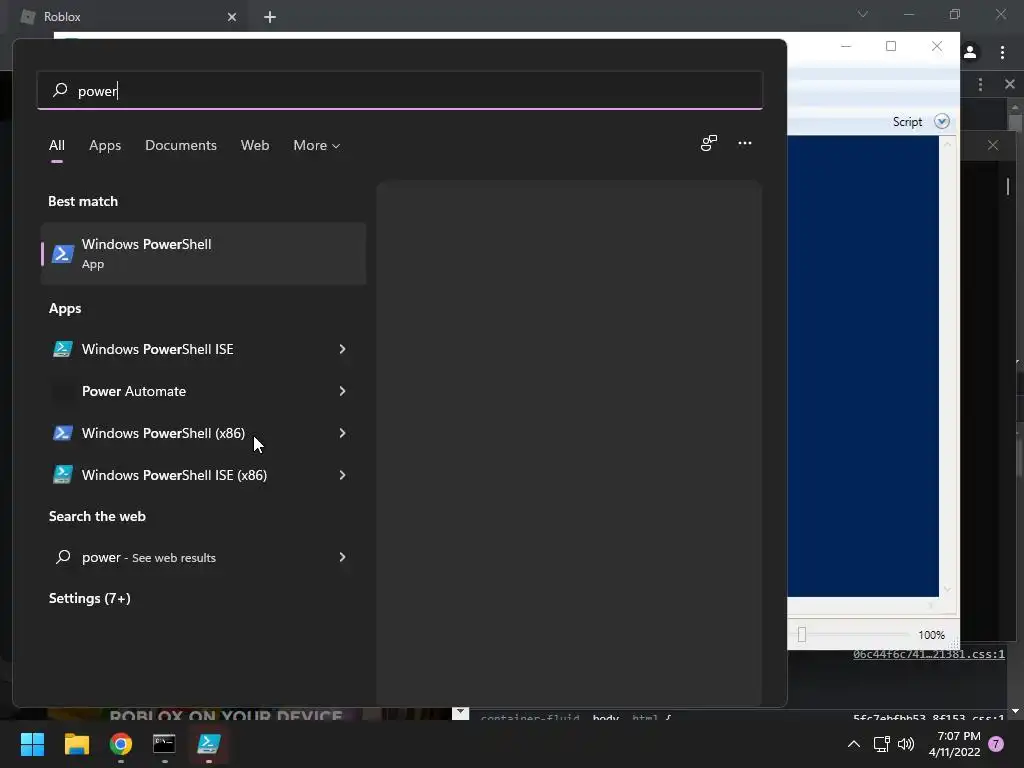Open Chrome tab search dropdown arrow
The width and height of the screenshot is (1024, 768).
pyautogui.click(x=863, y=14)
